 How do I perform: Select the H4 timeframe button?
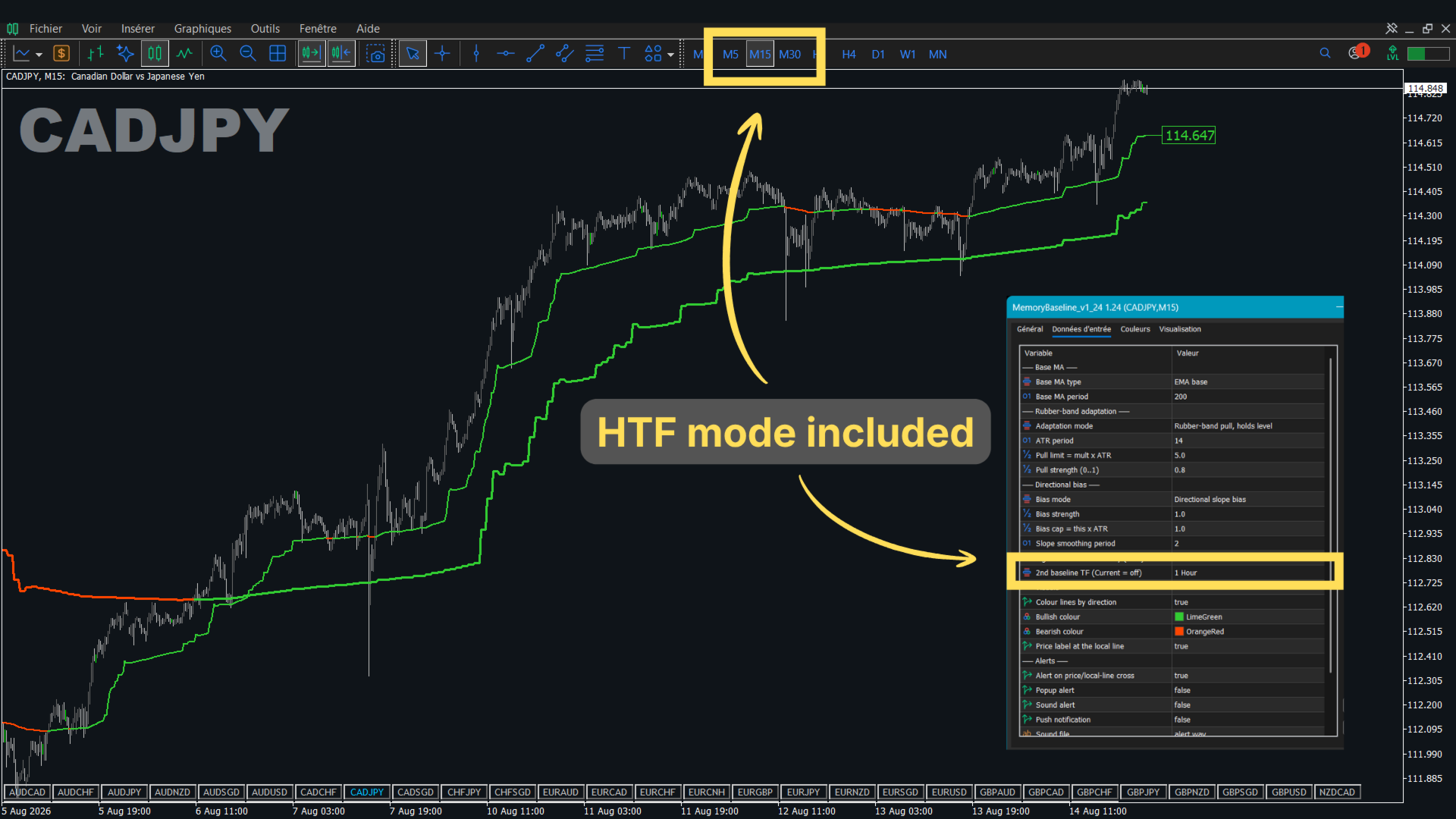(849, 54)
